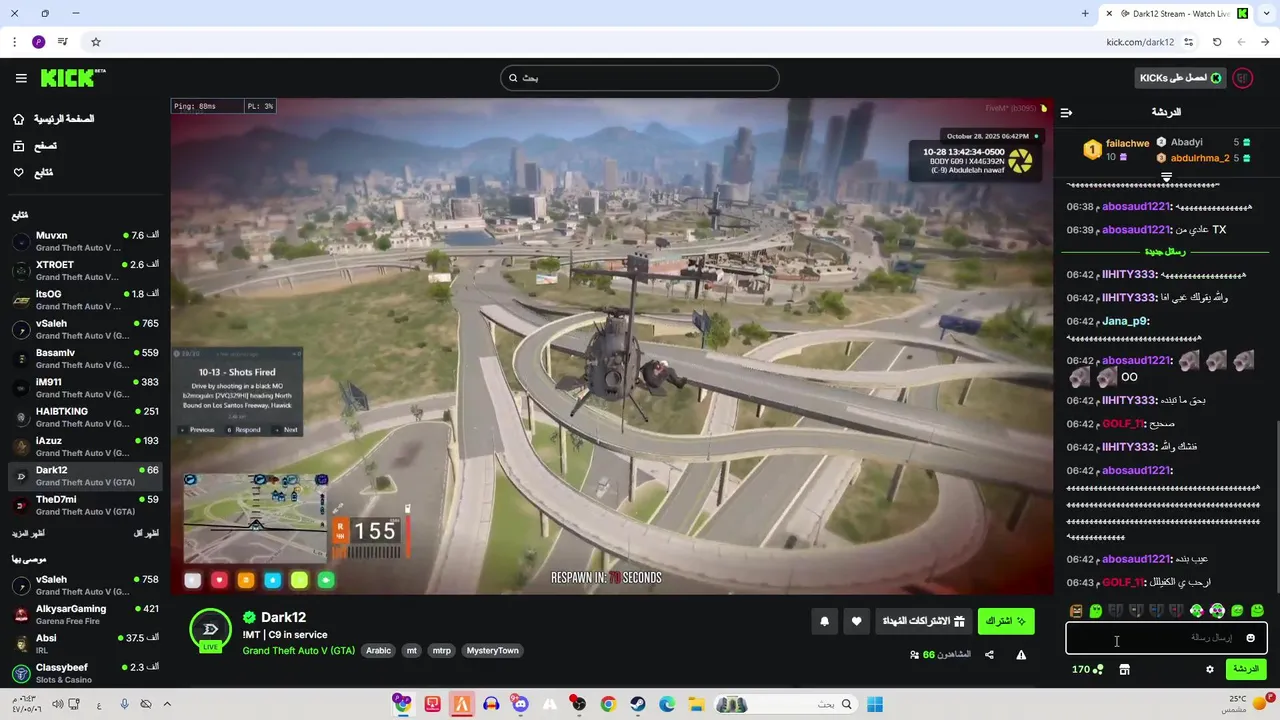
Task: Click the kick.com/dark12 address bar
Action: 1140,42
